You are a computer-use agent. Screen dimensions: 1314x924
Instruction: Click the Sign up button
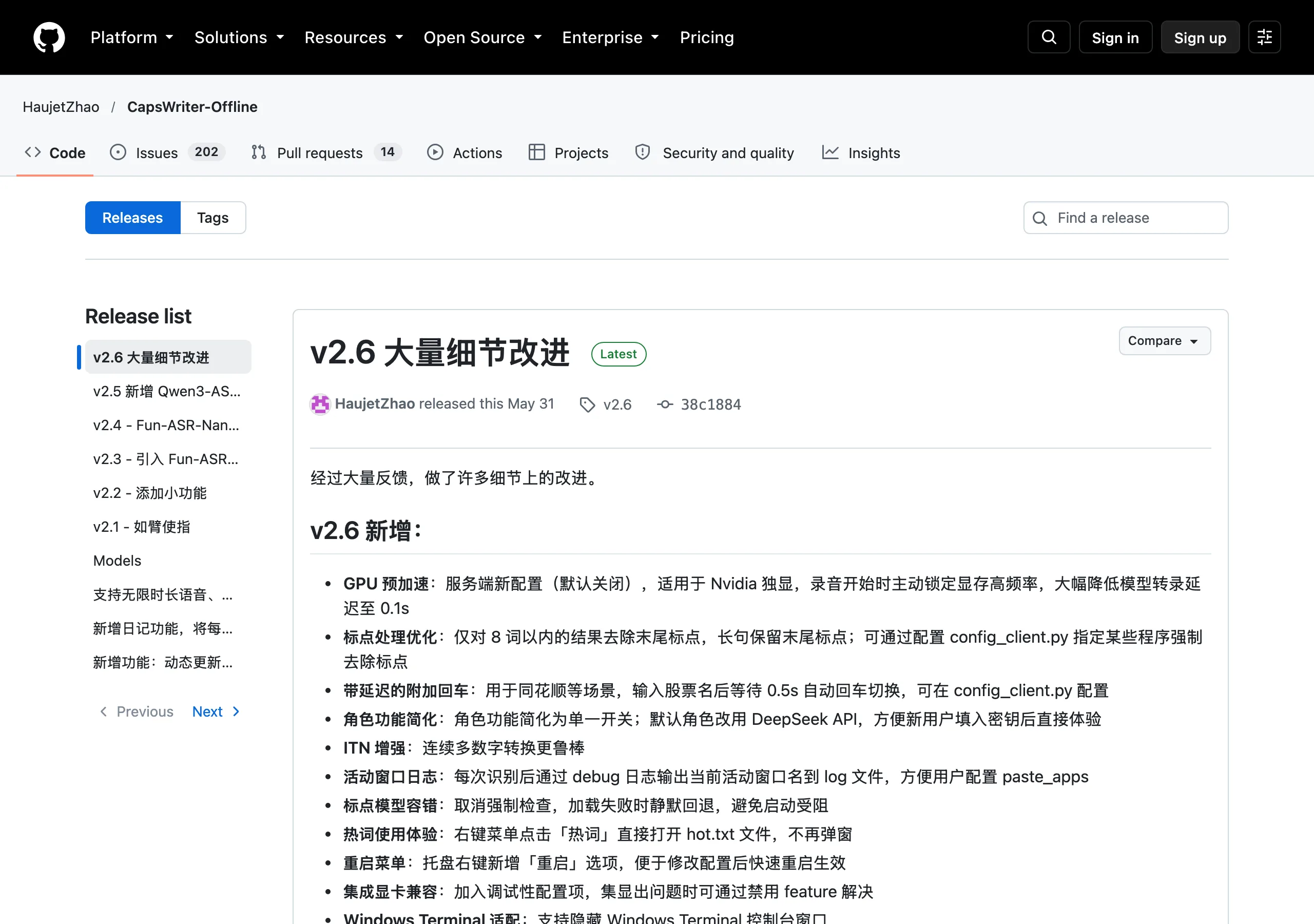[1200, 37]
